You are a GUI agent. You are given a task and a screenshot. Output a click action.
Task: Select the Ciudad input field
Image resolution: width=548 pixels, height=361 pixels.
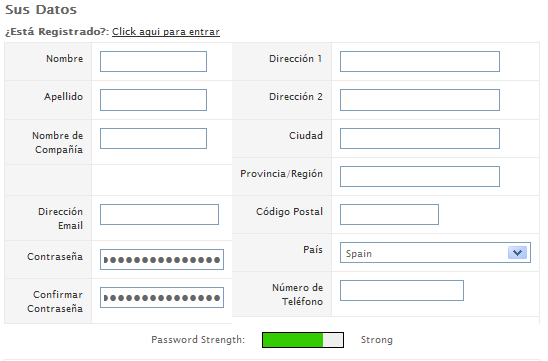tap(420, 138)
